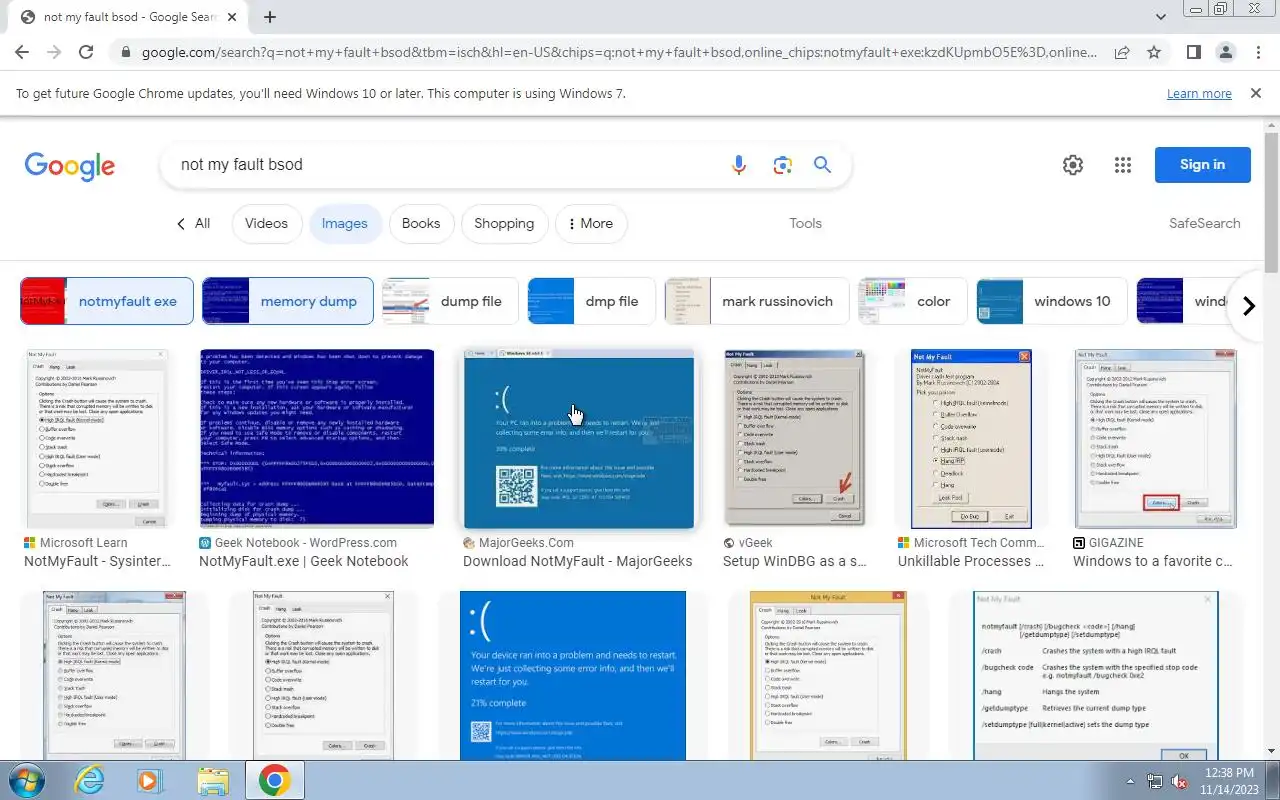
Task: Toggle Chrome side panel
Action: [x=1194, y=52]
